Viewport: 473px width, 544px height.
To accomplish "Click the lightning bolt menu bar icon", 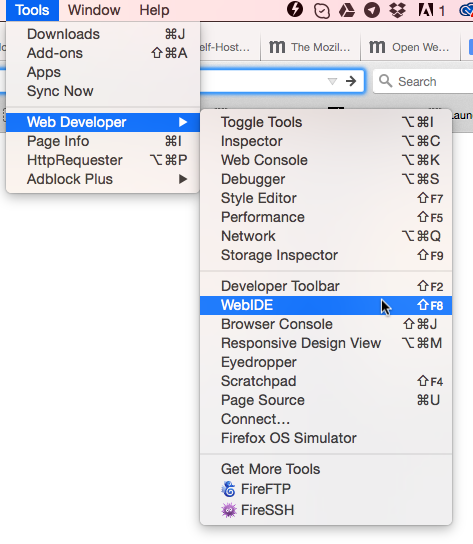I will (x=295, y=9).
